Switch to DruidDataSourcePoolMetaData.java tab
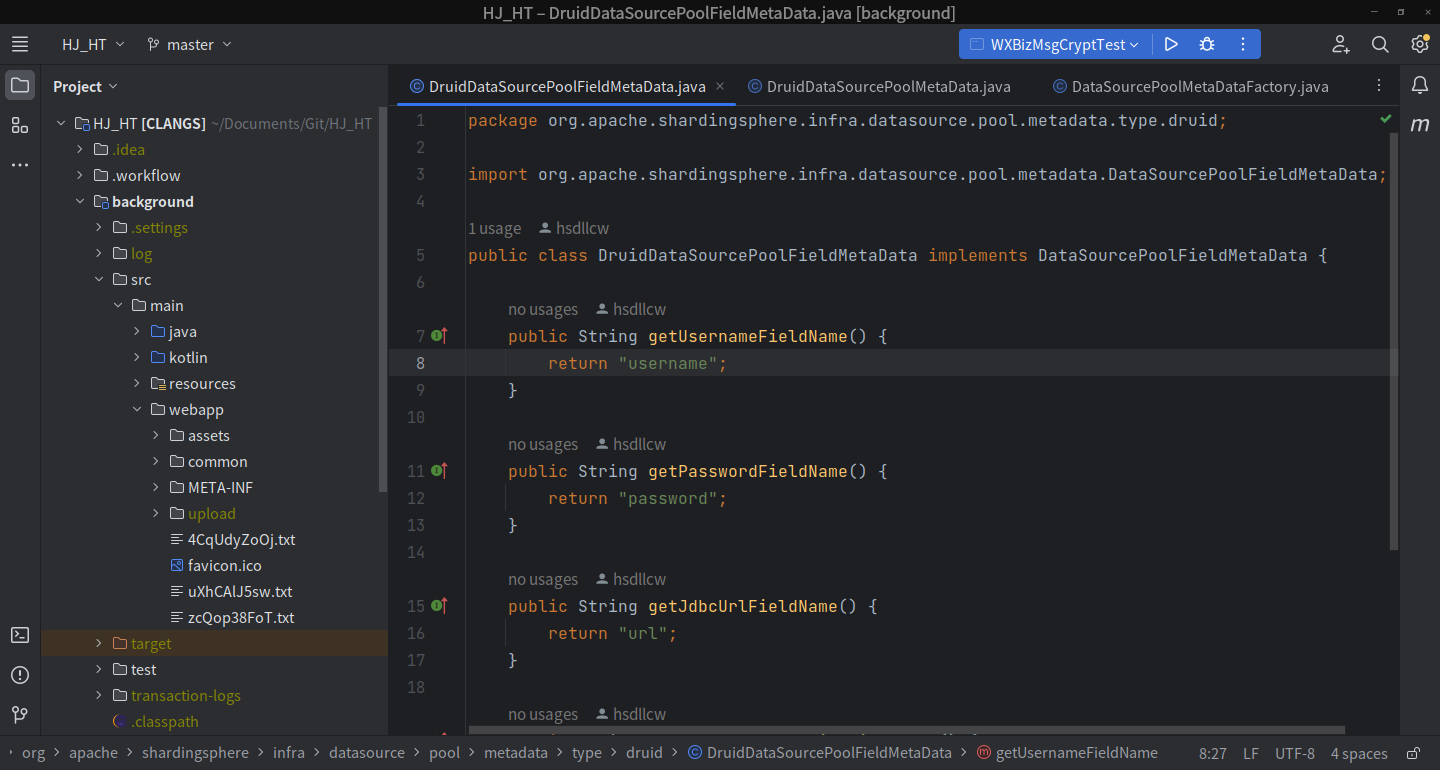The width and height of the screenshot is (1440, 770). [x=879, y=87]
